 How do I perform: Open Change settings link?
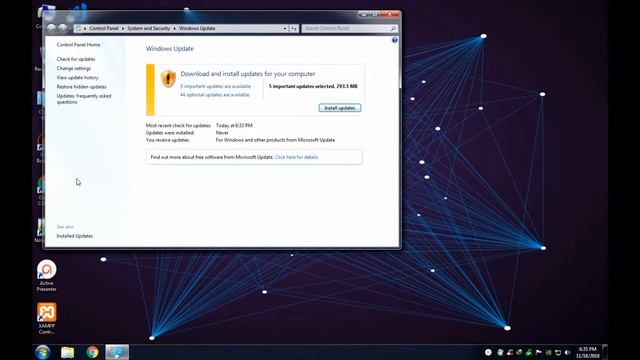click(x=74, y=69)
